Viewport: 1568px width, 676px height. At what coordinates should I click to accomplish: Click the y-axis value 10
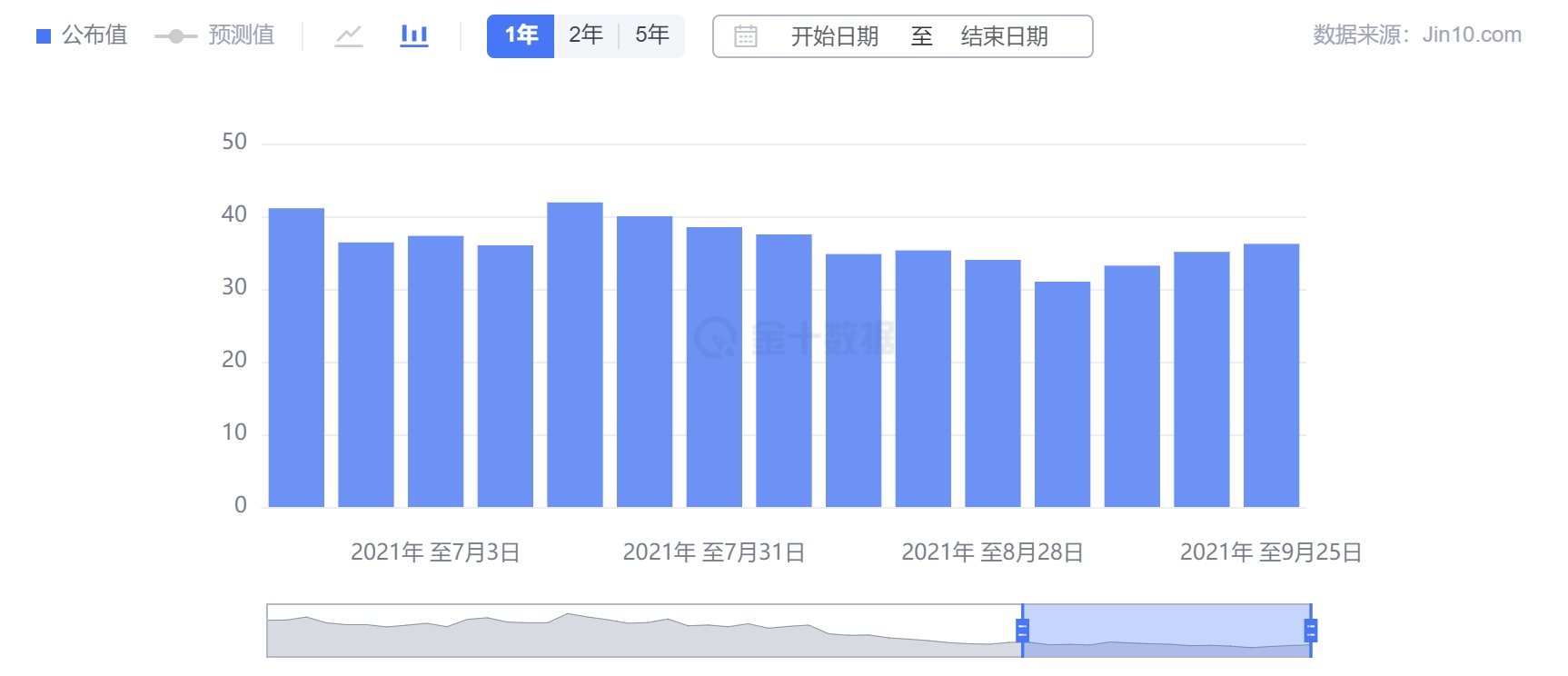click(x=234, y=432)
